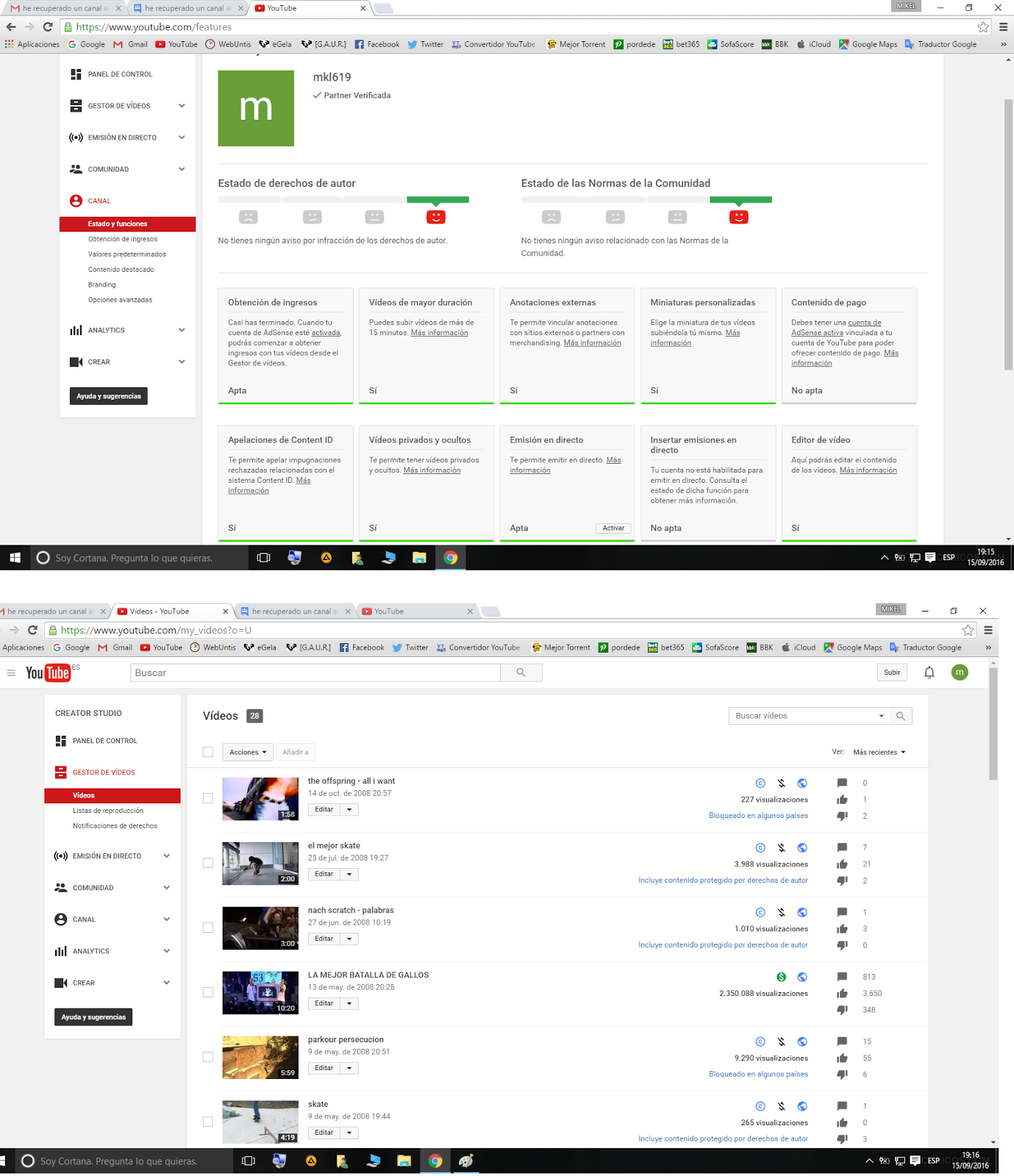Viewport: 1014px width, 1176px height.
Task: Select checkbox for 'el mejor skate' video
Action: 208,863
